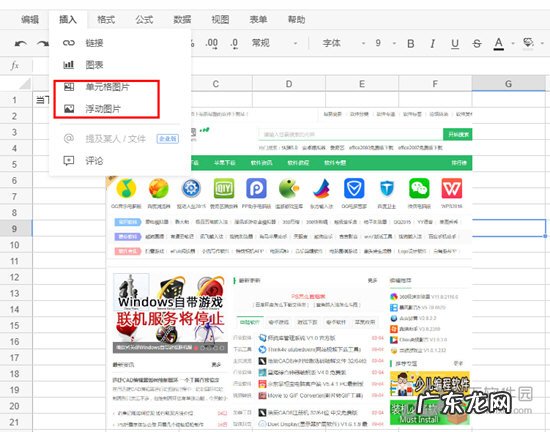The image size is (550, 432).
Task: Click the undo arrow icon
Action: click(20, 43)
